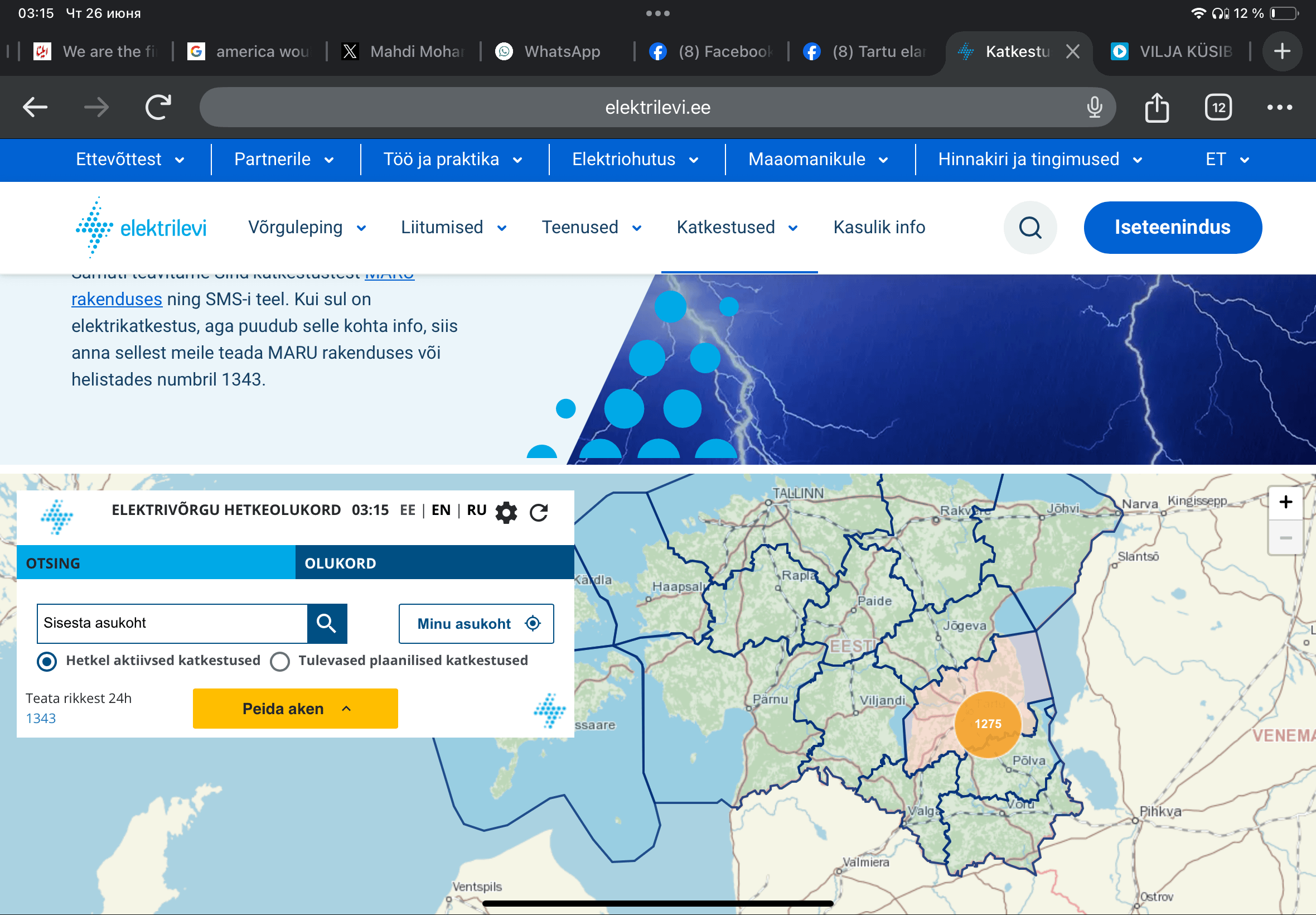Click the elektrilevi logo
Image resolution: width=1316 pixels, height=915 pixels.
click(x=141, y=228)
